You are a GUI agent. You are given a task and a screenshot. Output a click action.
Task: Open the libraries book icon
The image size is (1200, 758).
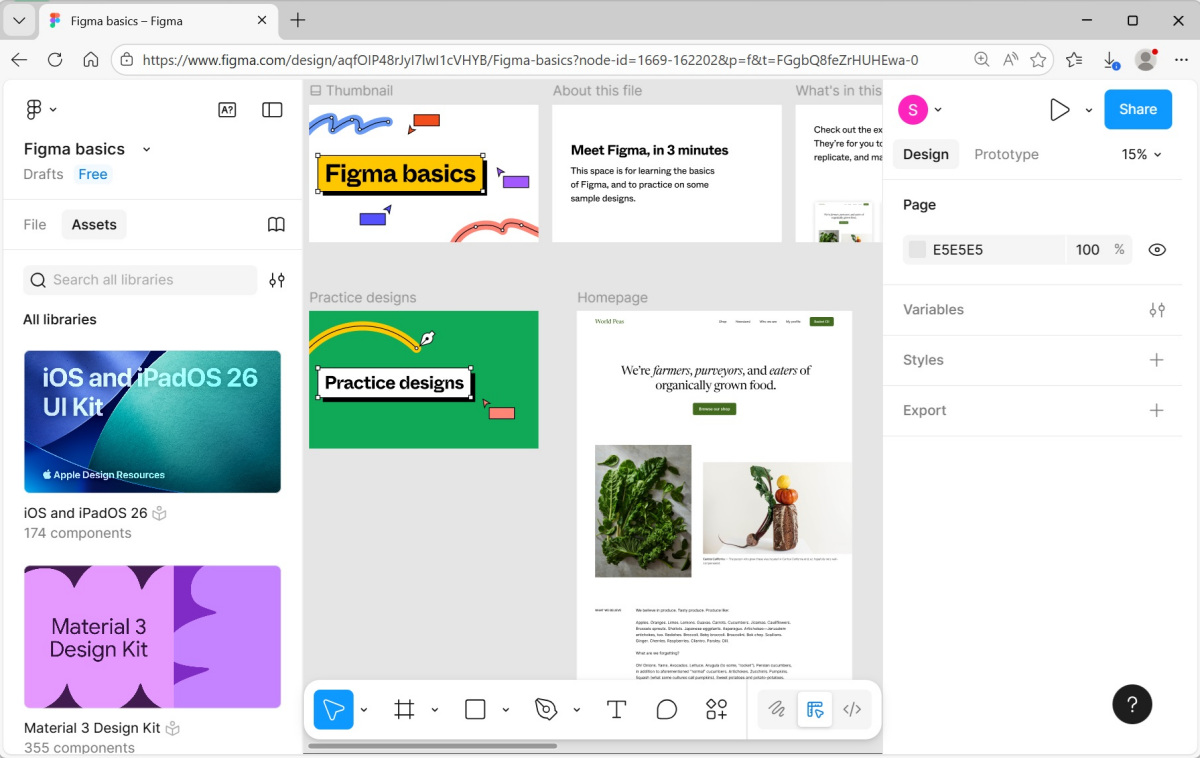276,225
